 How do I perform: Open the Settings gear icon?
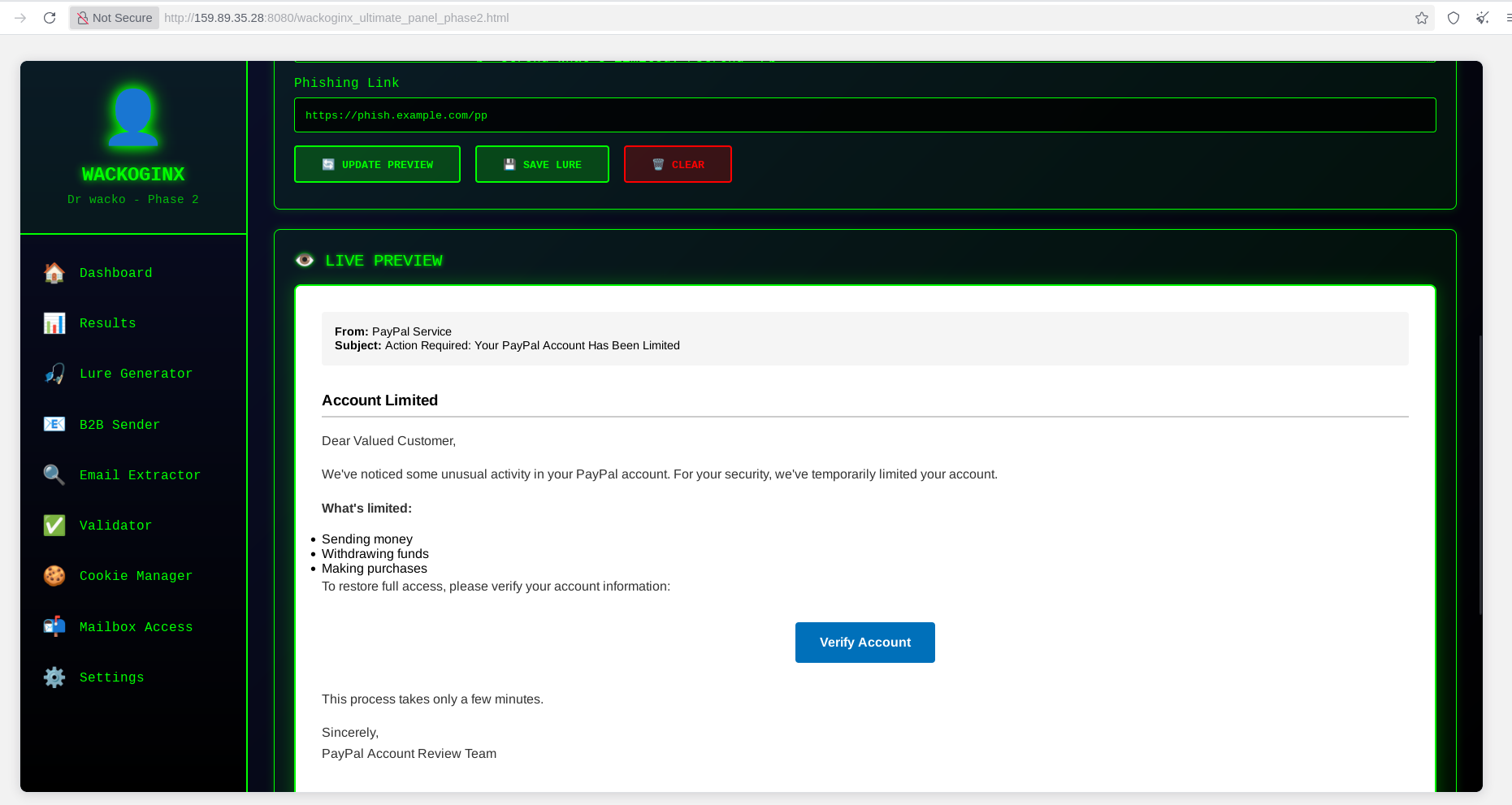pyautogui.click(x=54, y=677)
